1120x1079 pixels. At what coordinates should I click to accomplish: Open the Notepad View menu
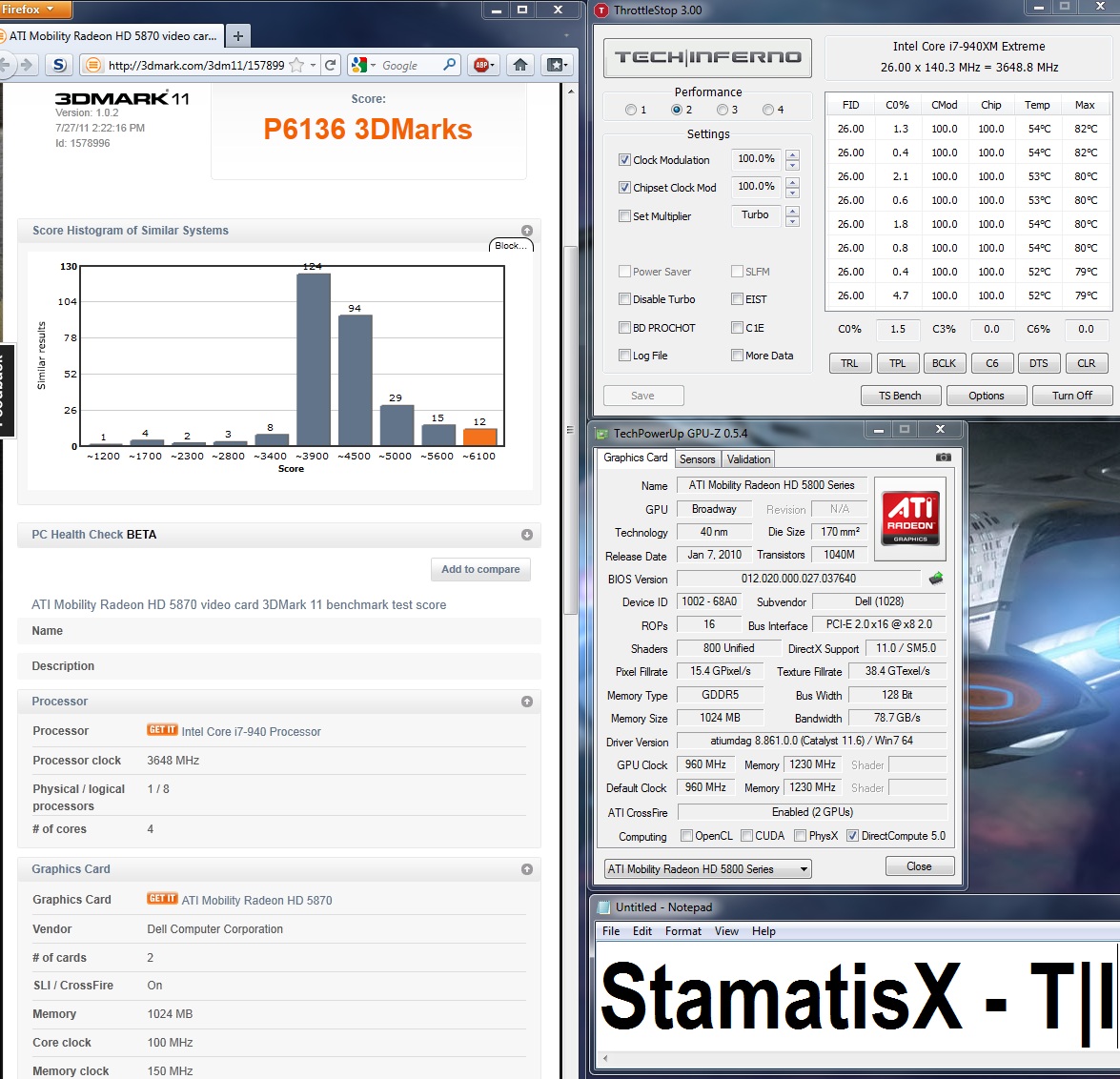[x=726, y=931]
